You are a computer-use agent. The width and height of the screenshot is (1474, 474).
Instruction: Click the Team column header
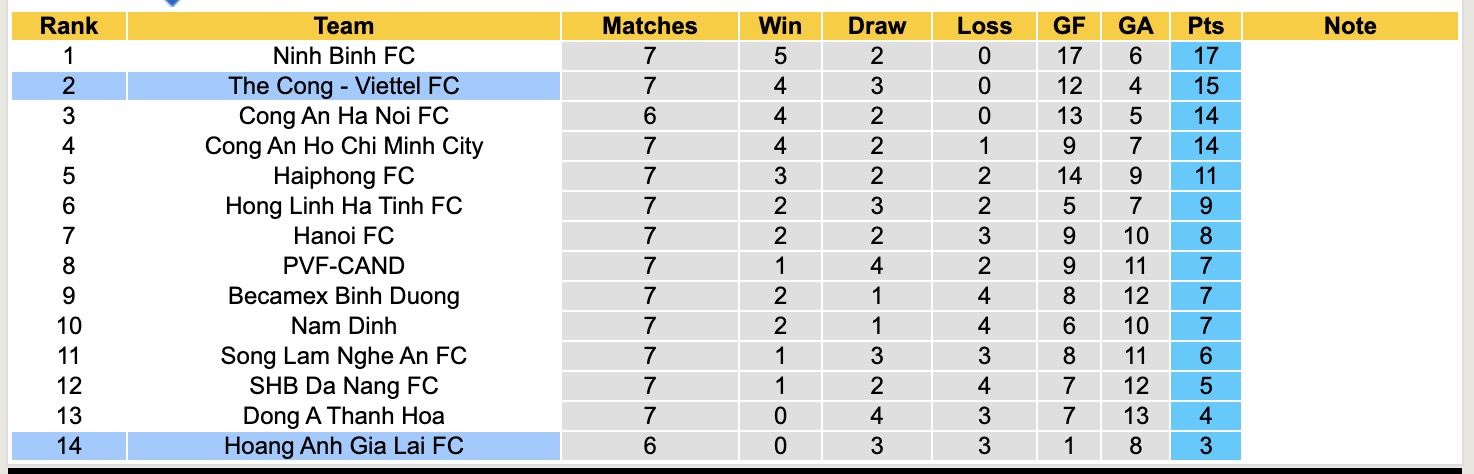[343, 26]
